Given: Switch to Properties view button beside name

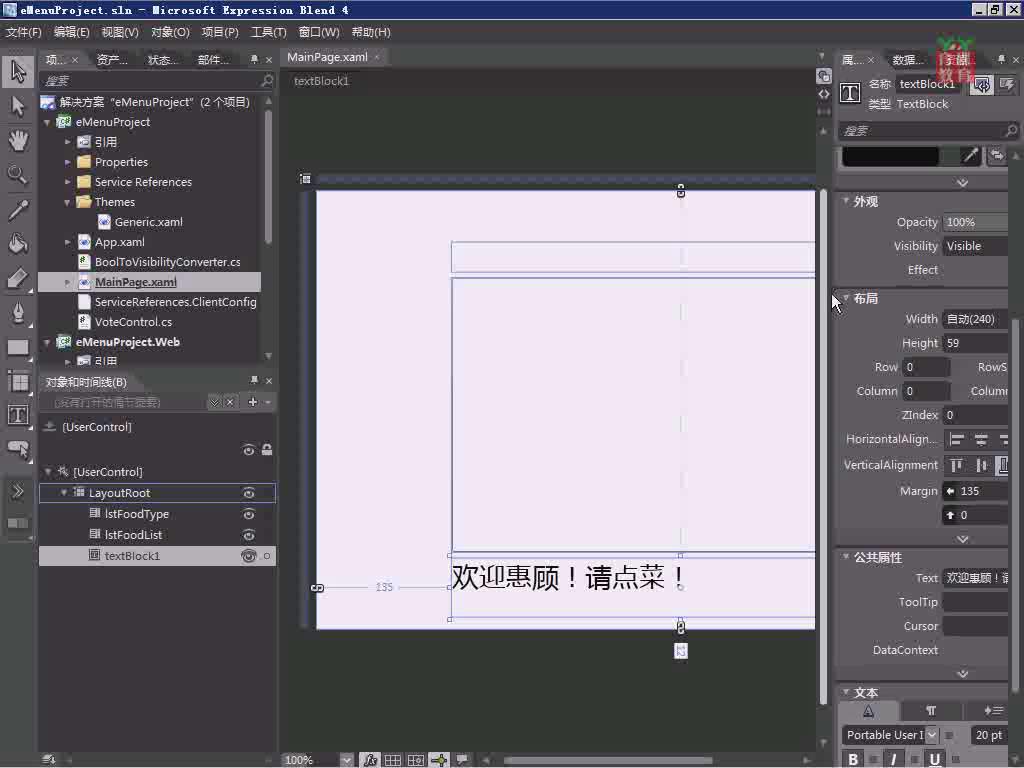Looking at the screenshot, I should pos(982,85).
